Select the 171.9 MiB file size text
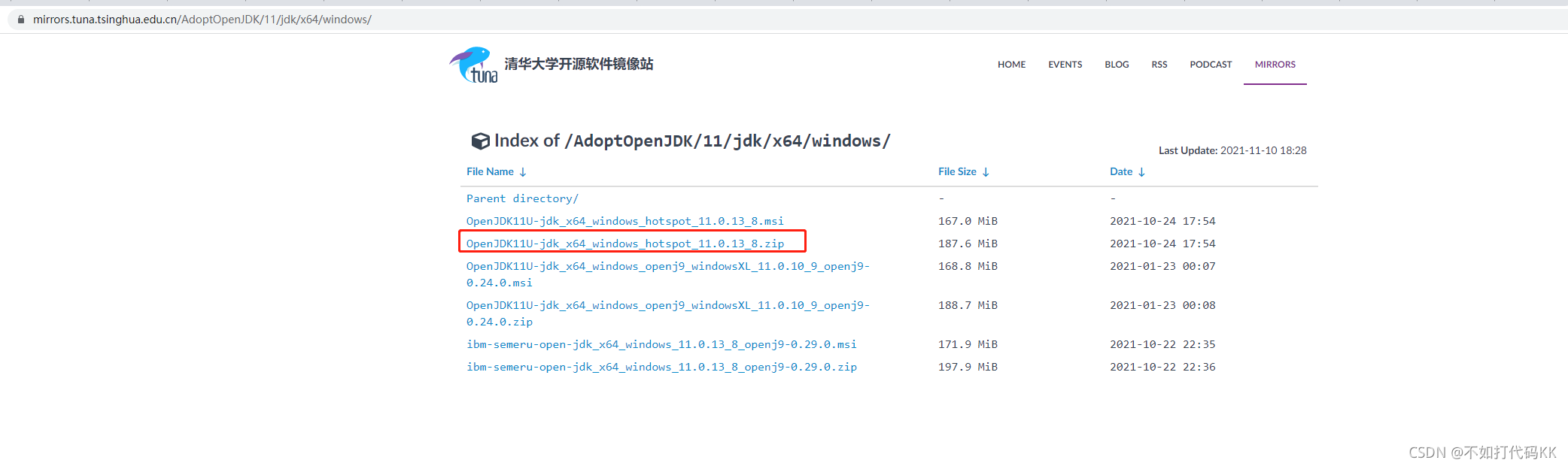The image size is (1568, 466). (x=968, y=344)
